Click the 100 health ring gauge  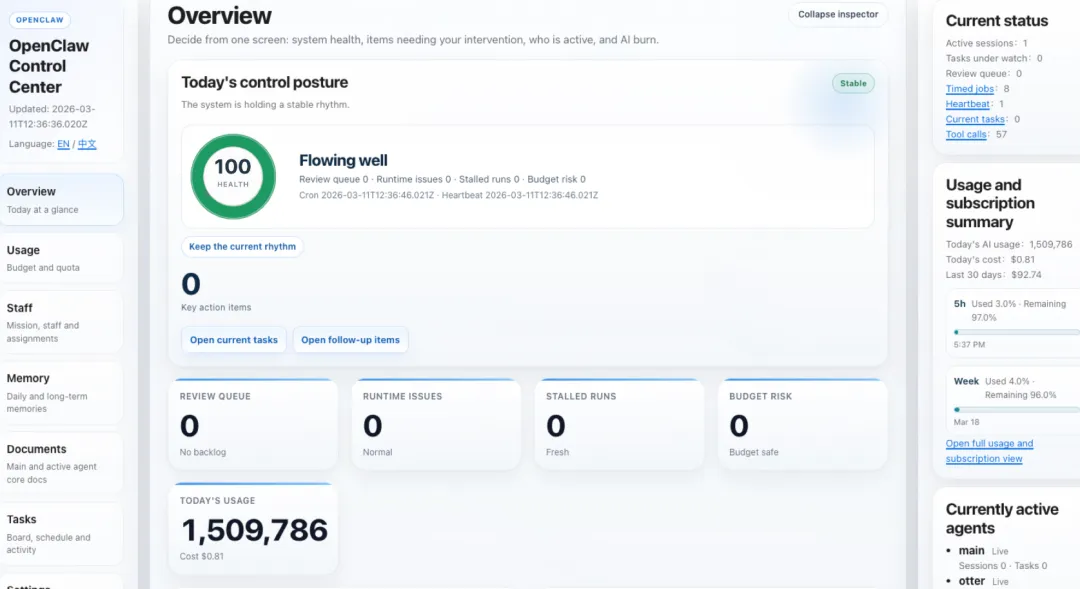click(x=233, y=176)
